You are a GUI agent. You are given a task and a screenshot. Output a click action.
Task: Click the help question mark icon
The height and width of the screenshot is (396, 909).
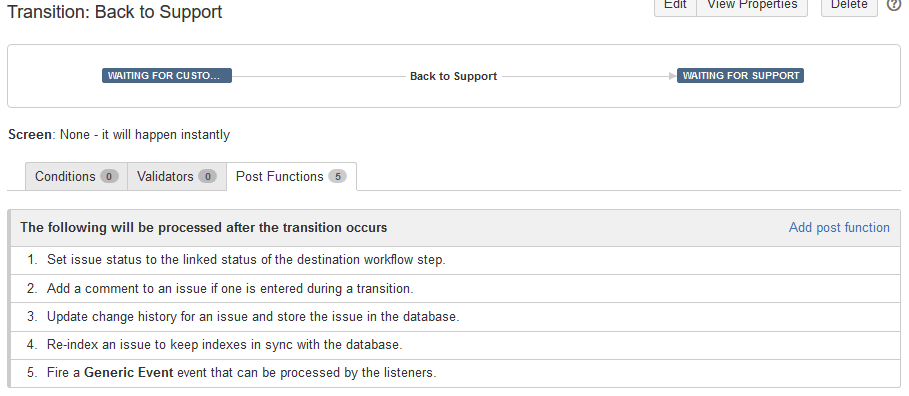tap(895, 5)
